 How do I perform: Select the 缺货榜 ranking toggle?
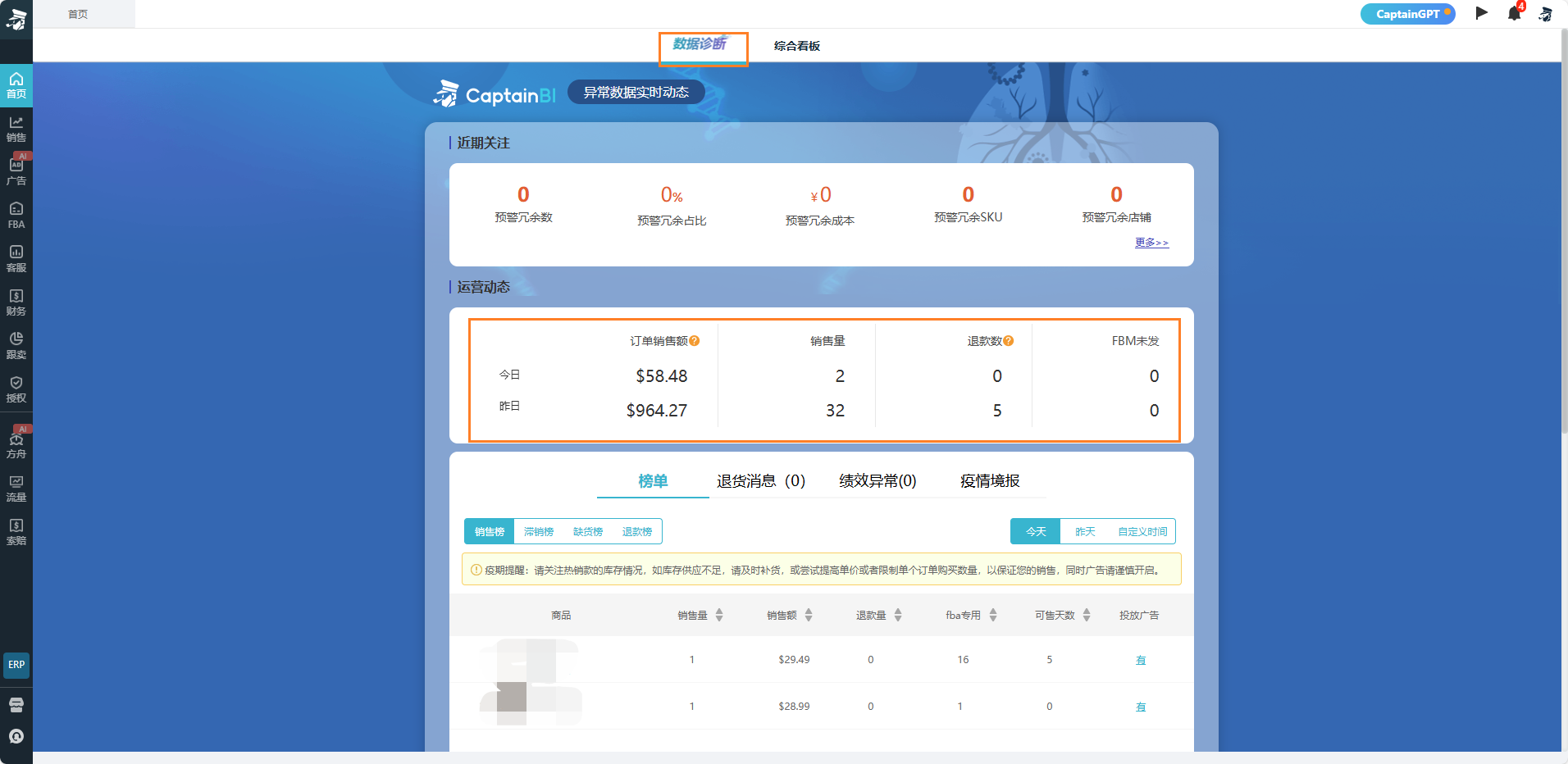pos(588,531)
